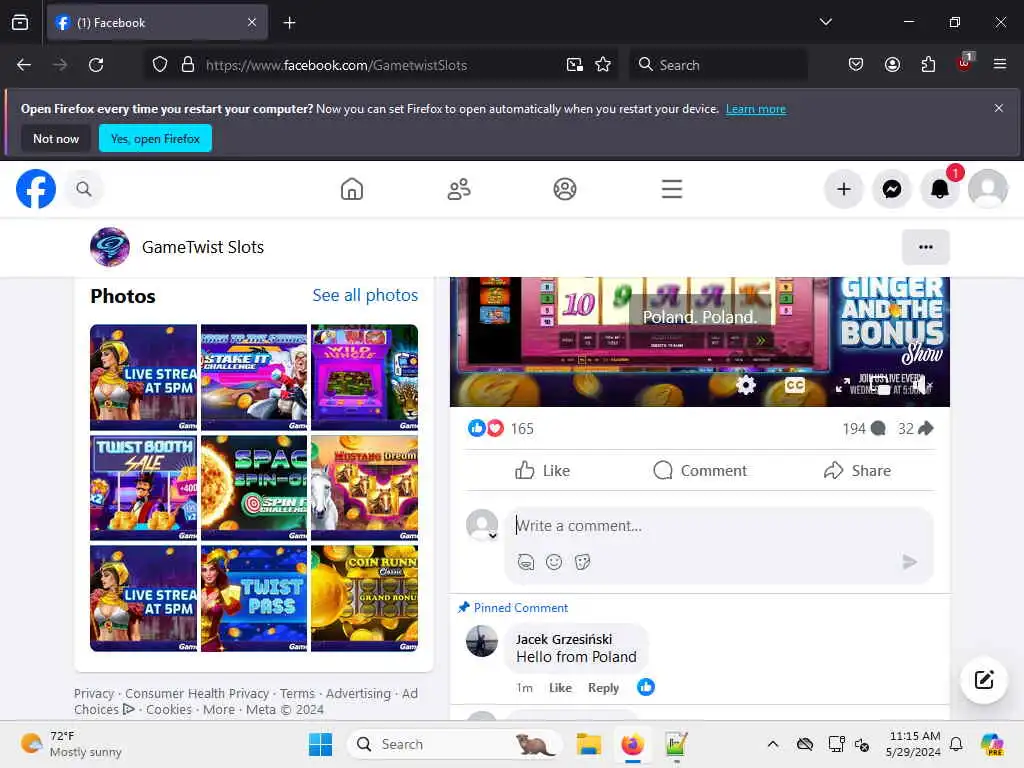Viewport: 1024px width, 768px height.
Task: Show hidden system tray icons
Action: click(773, 744)
